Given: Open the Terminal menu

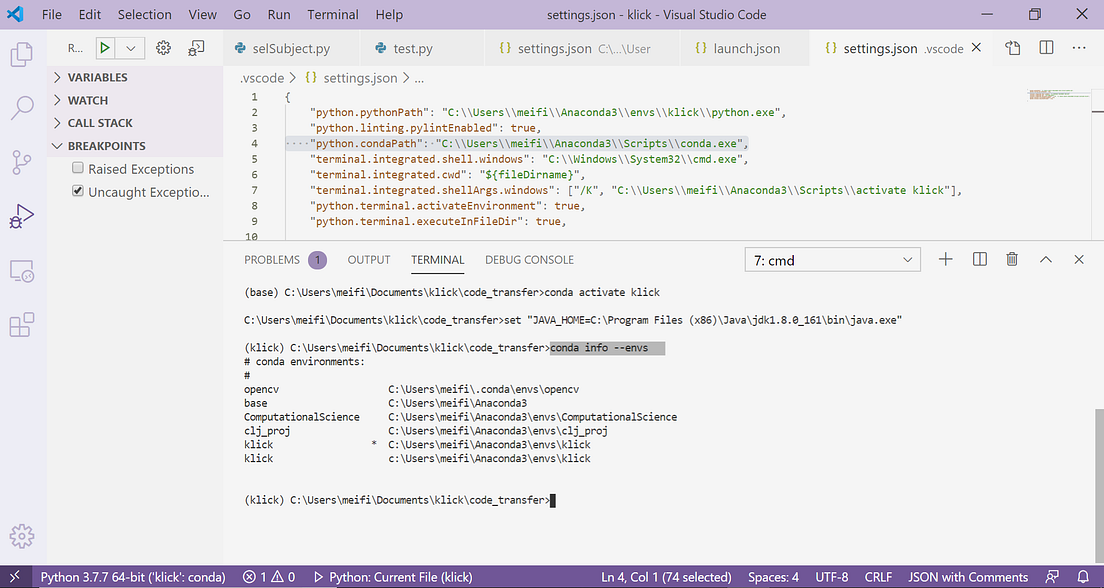Looking at the screenshot, I should click(x=332, y=14).
